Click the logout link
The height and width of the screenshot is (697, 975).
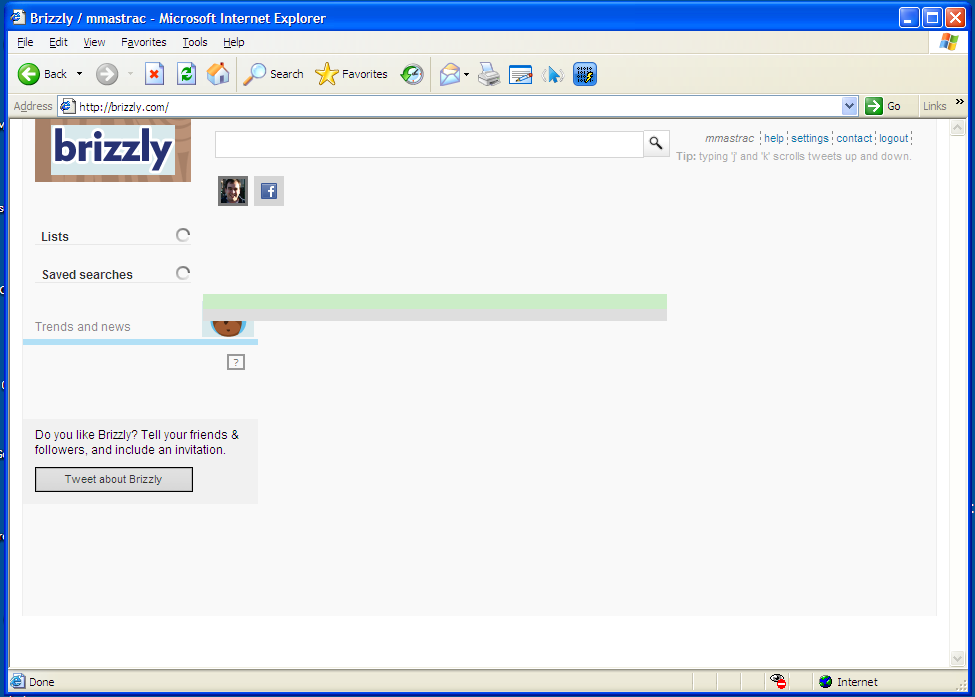894,138
